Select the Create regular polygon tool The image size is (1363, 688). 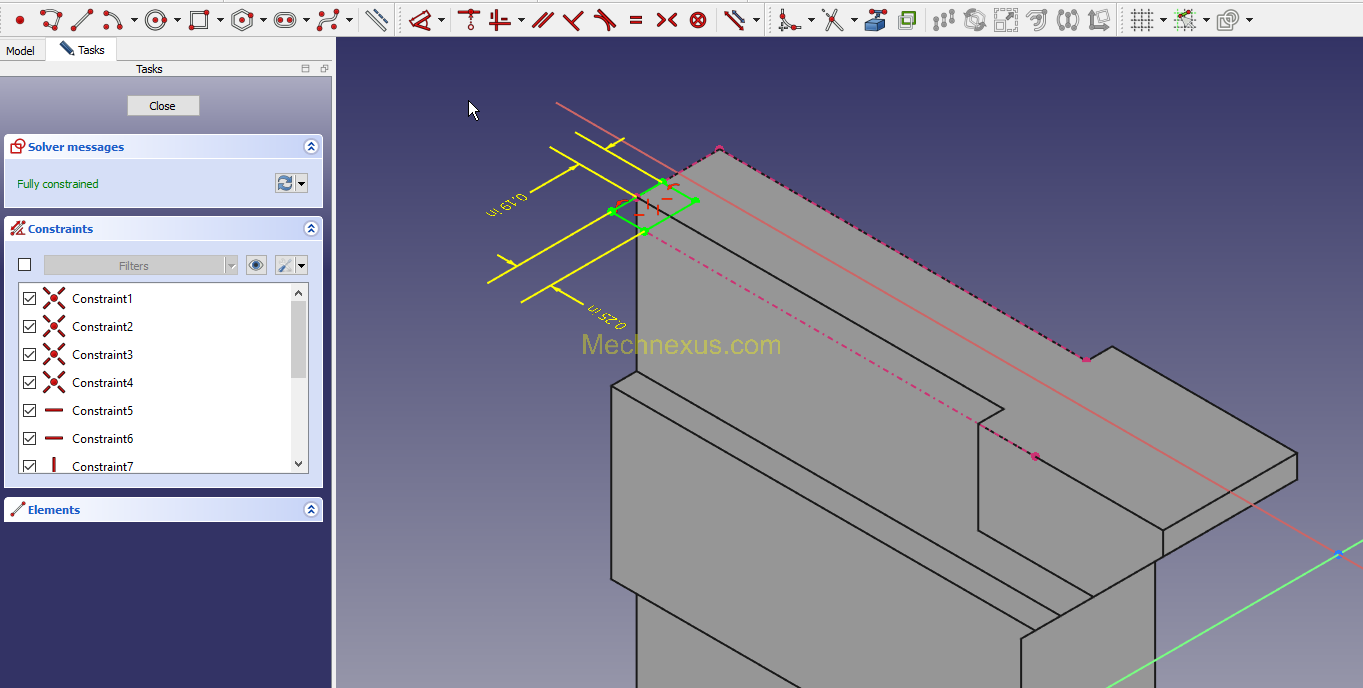[x=241, y=19]
